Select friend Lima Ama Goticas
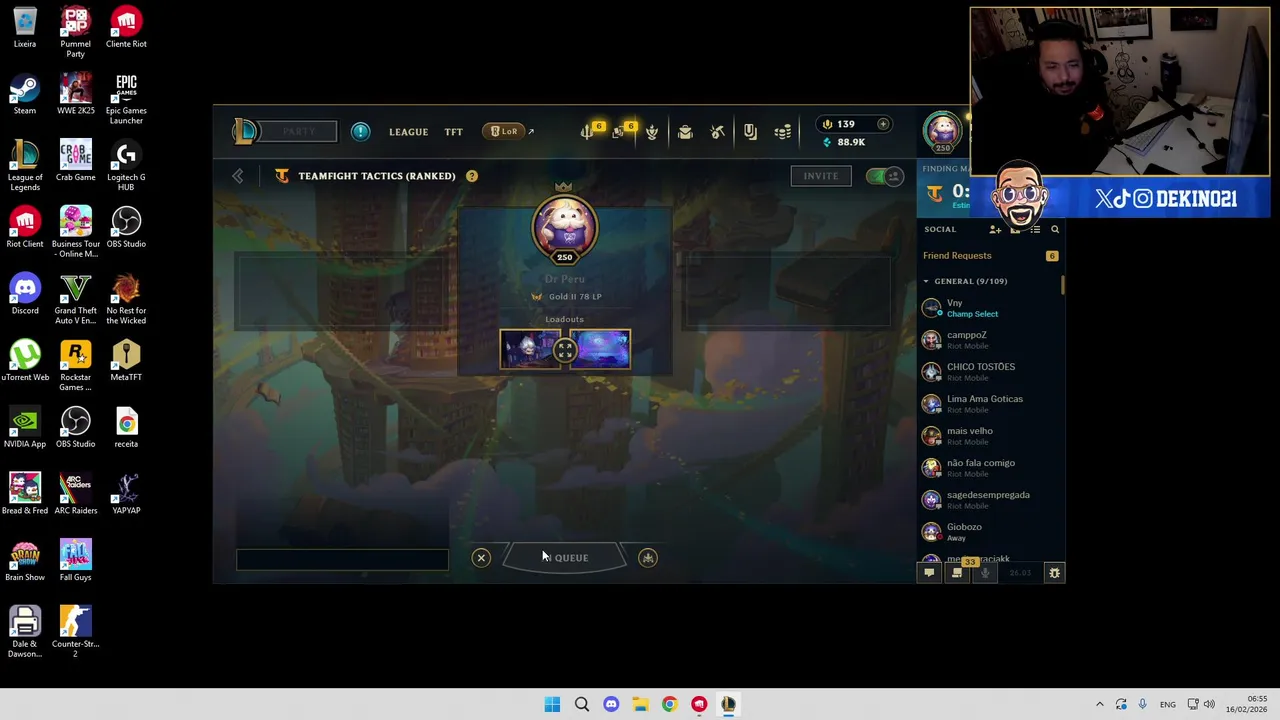The width and height of the screenshot is (1280, 720). 990,404
